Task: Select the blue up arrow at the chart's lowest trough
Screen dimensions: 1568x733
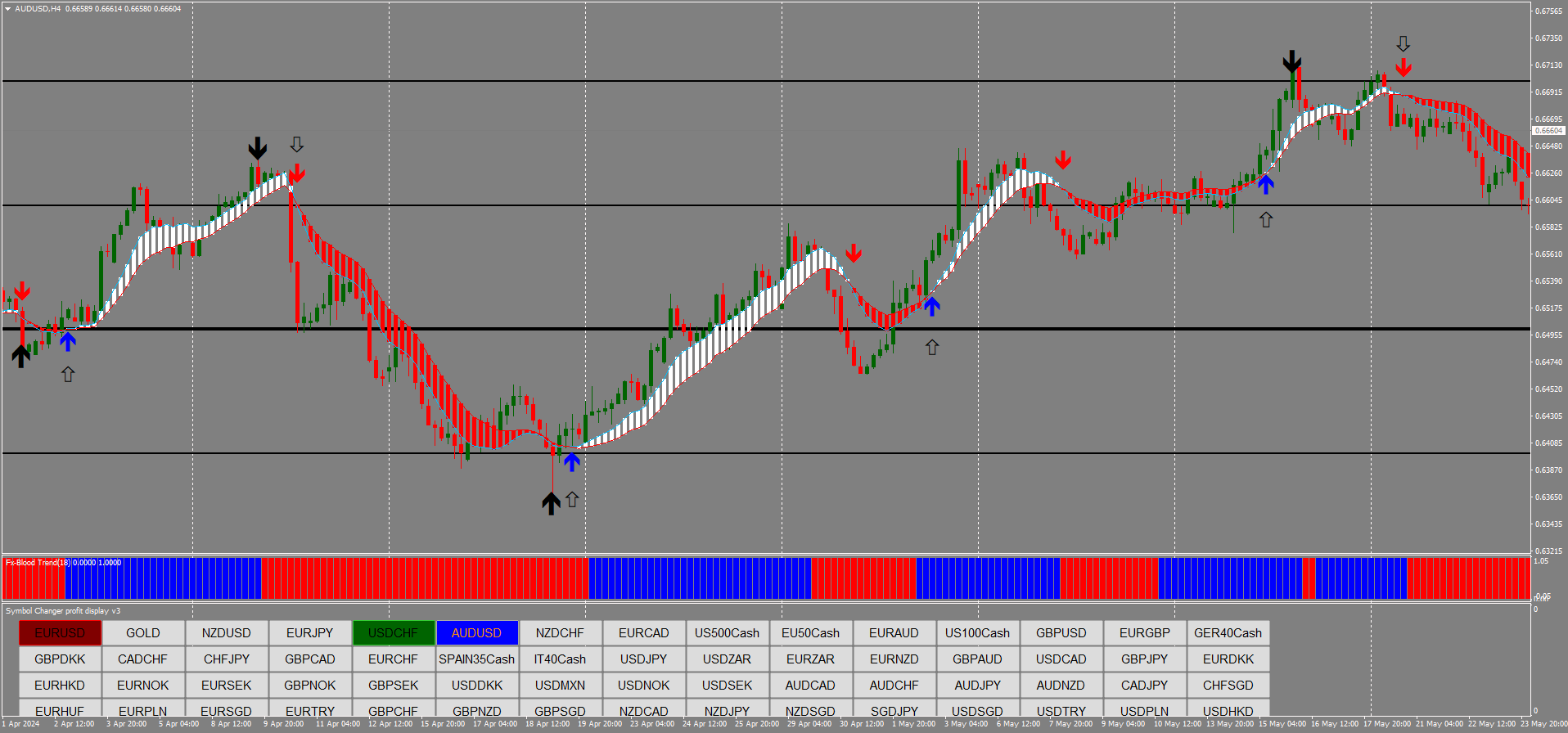Action: click(572, 461)
